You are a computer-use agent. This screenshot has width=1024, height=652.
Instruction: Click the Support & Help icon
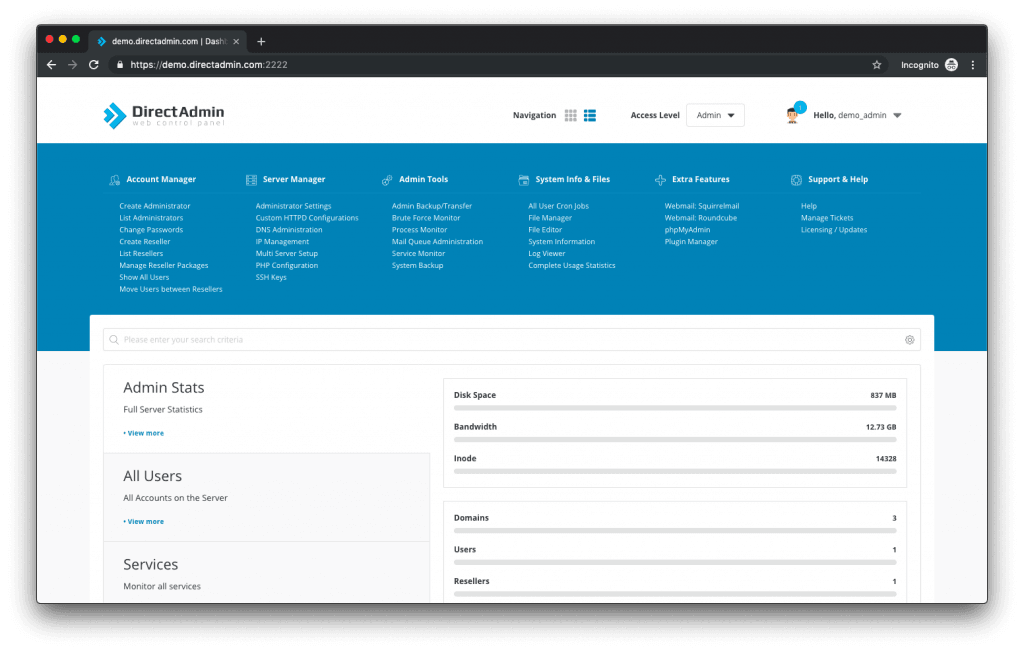tap(795, 179)
